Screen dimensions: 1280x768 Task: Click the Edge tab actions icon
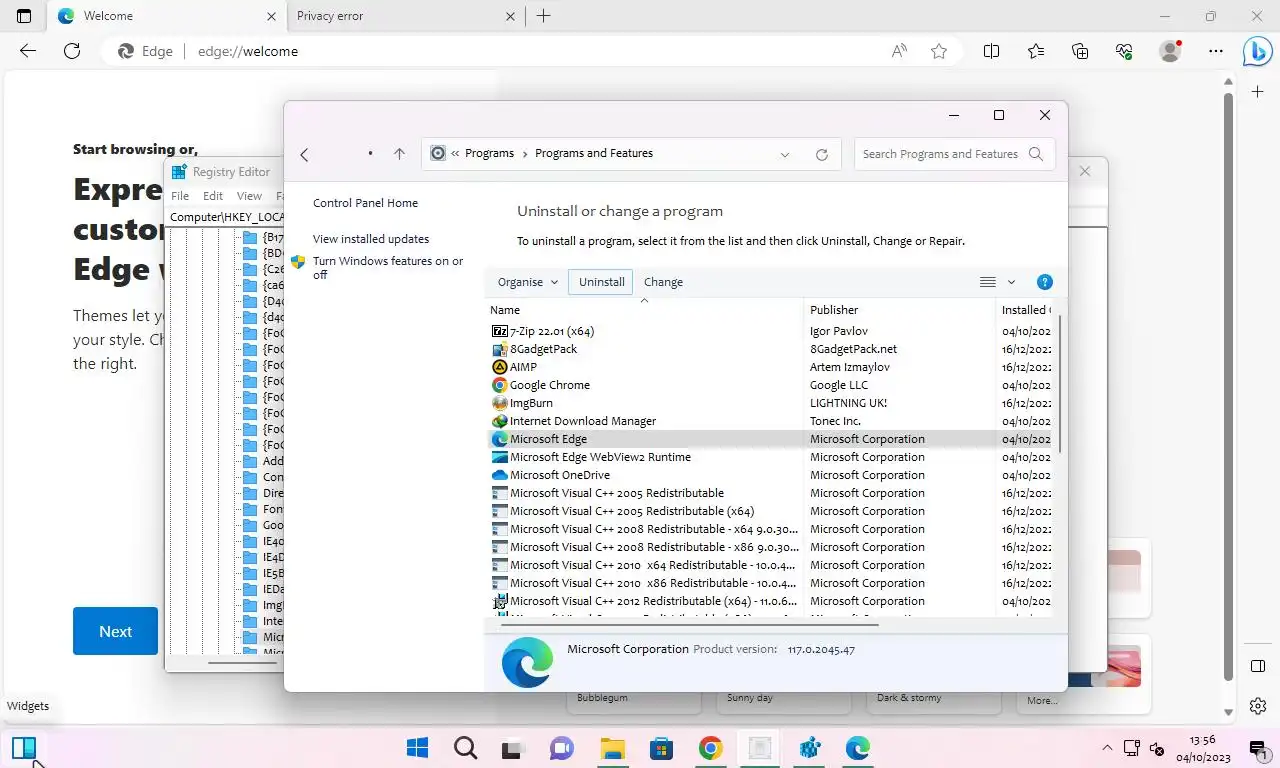(24, 16)
